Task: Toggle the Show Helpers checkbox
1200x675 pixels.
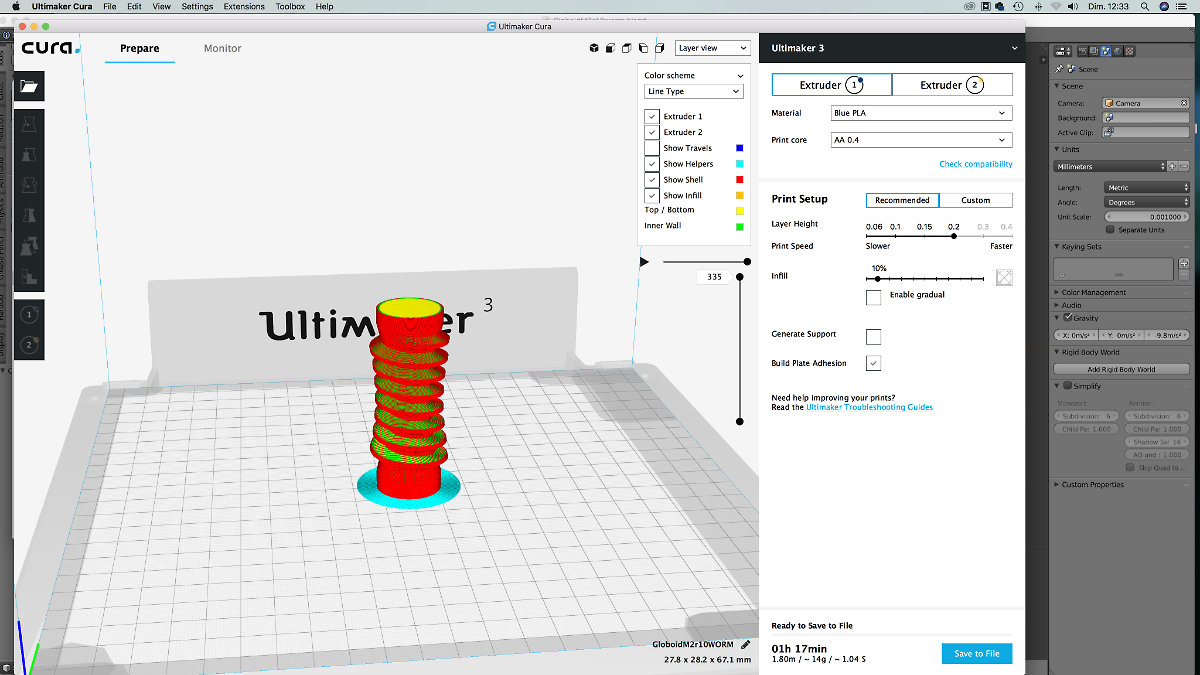Action: [652, 164]
